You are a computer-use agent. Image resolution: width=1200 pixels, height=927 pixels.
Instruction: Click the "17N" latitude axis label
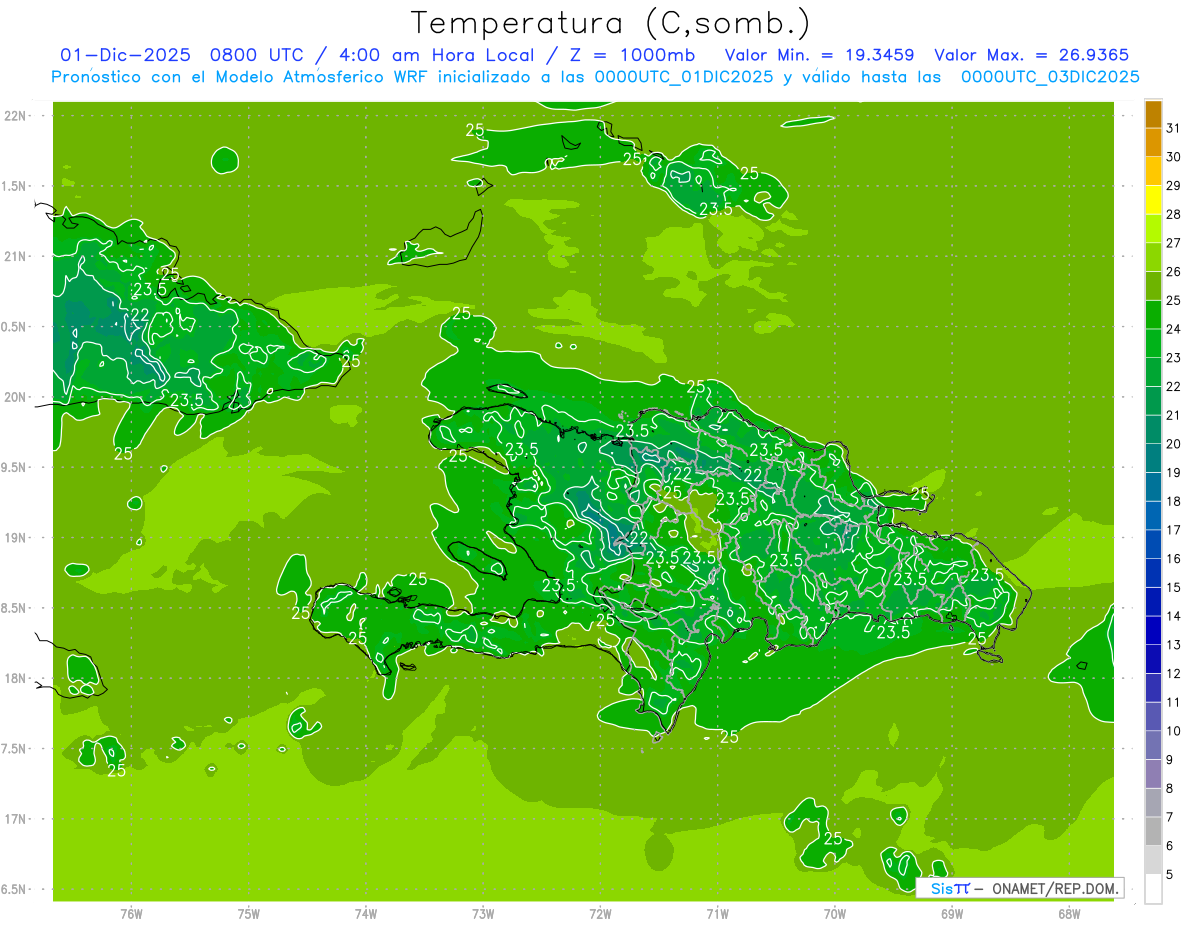coord(15,819)
